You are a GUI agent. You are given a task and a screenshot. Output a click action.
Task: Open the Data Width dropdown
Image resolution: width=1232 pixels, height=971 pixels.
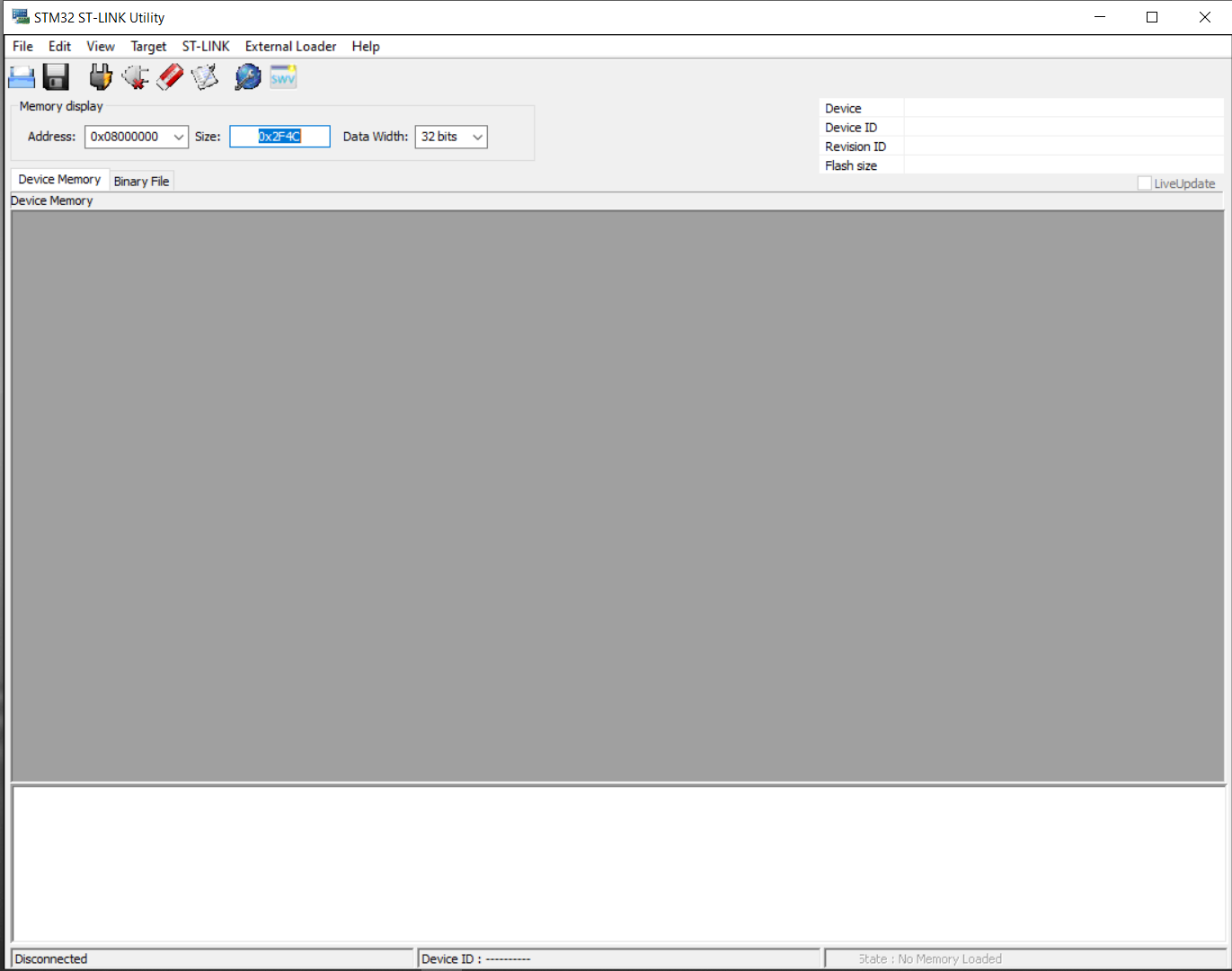451,137
